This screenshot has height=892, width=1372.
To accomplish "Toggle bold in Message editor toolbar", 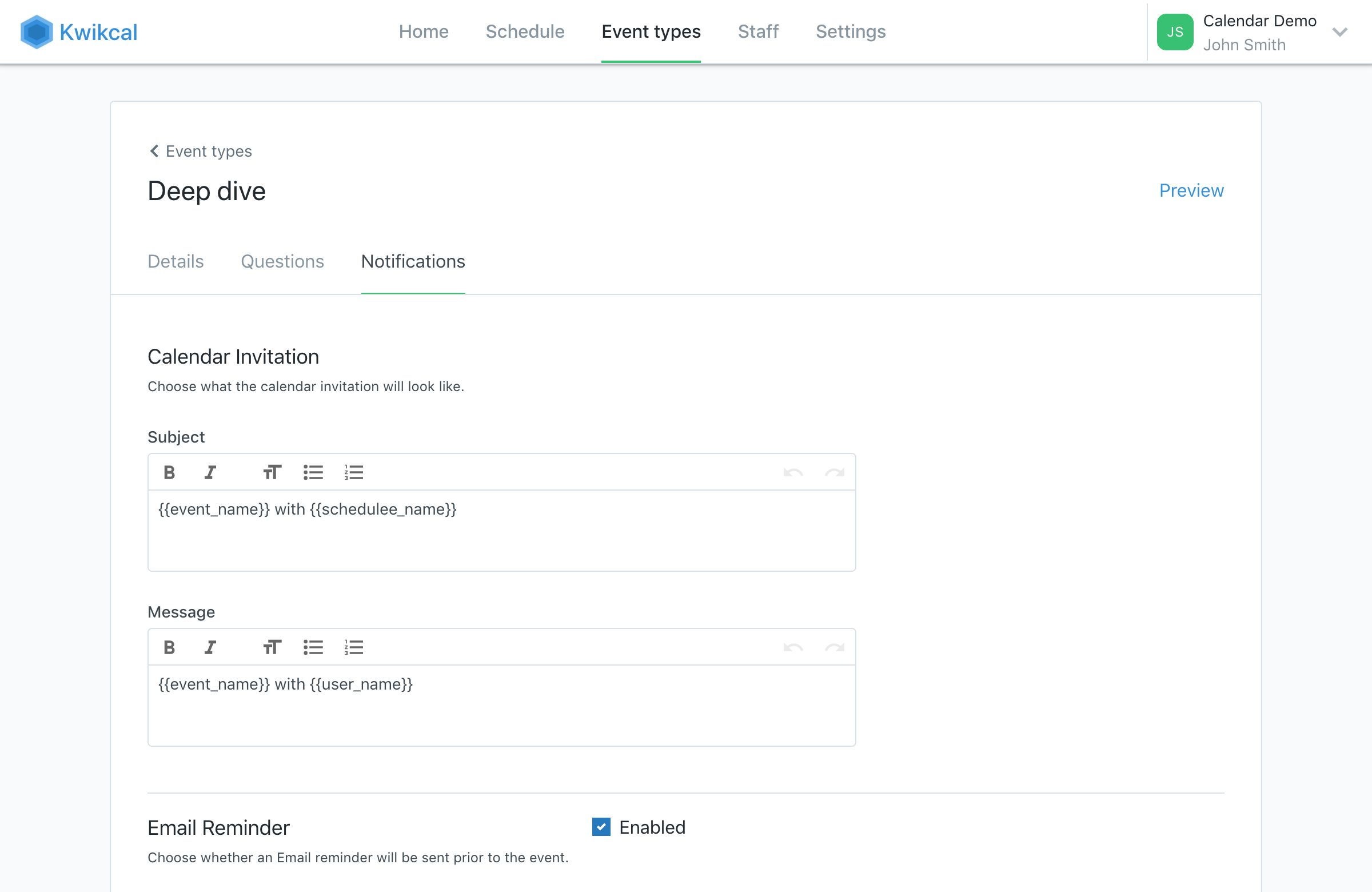I will (x=169, y=647).
